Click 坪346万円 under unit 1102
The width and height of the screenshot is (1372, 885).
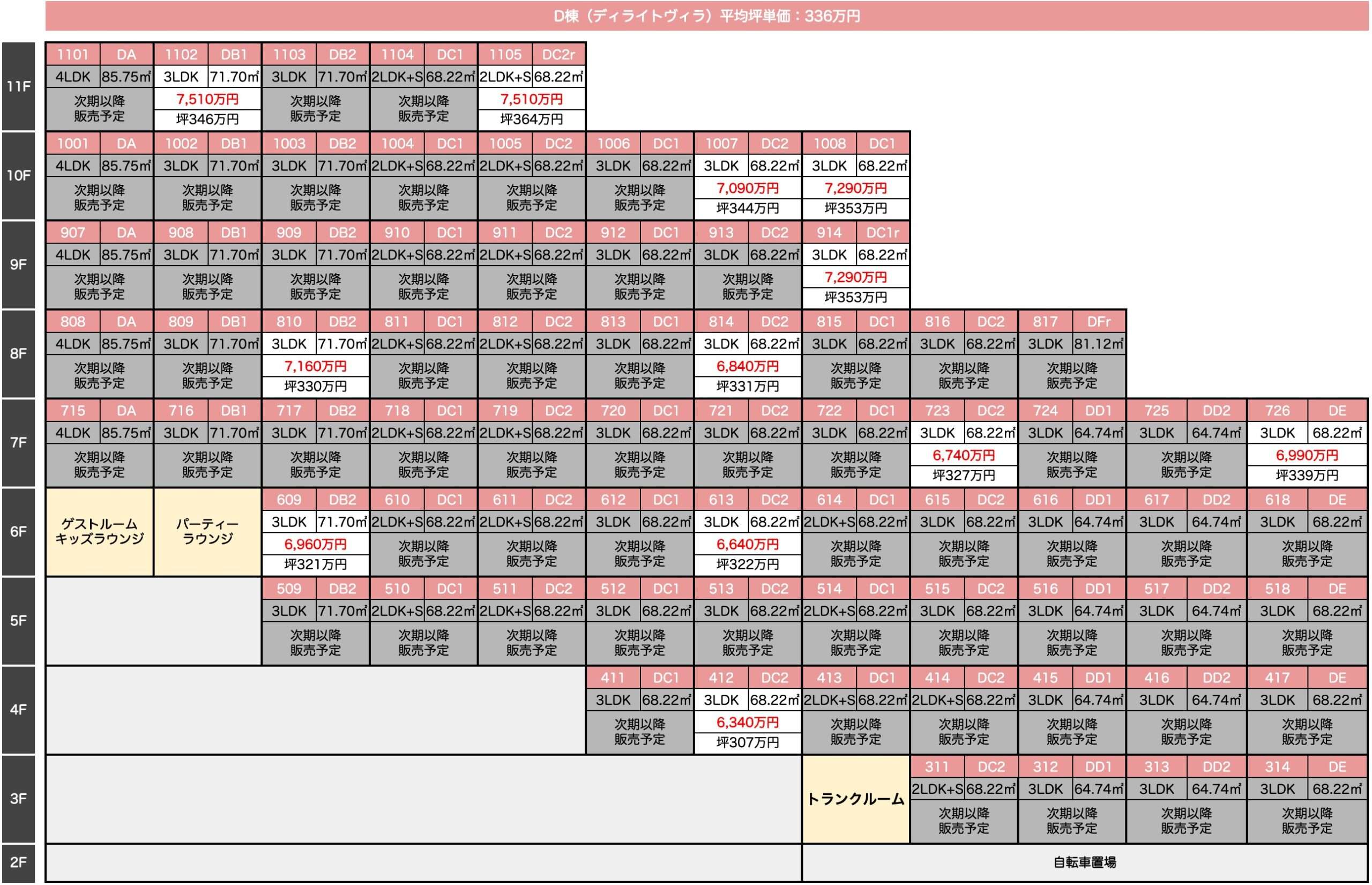(x=207, y=120)
